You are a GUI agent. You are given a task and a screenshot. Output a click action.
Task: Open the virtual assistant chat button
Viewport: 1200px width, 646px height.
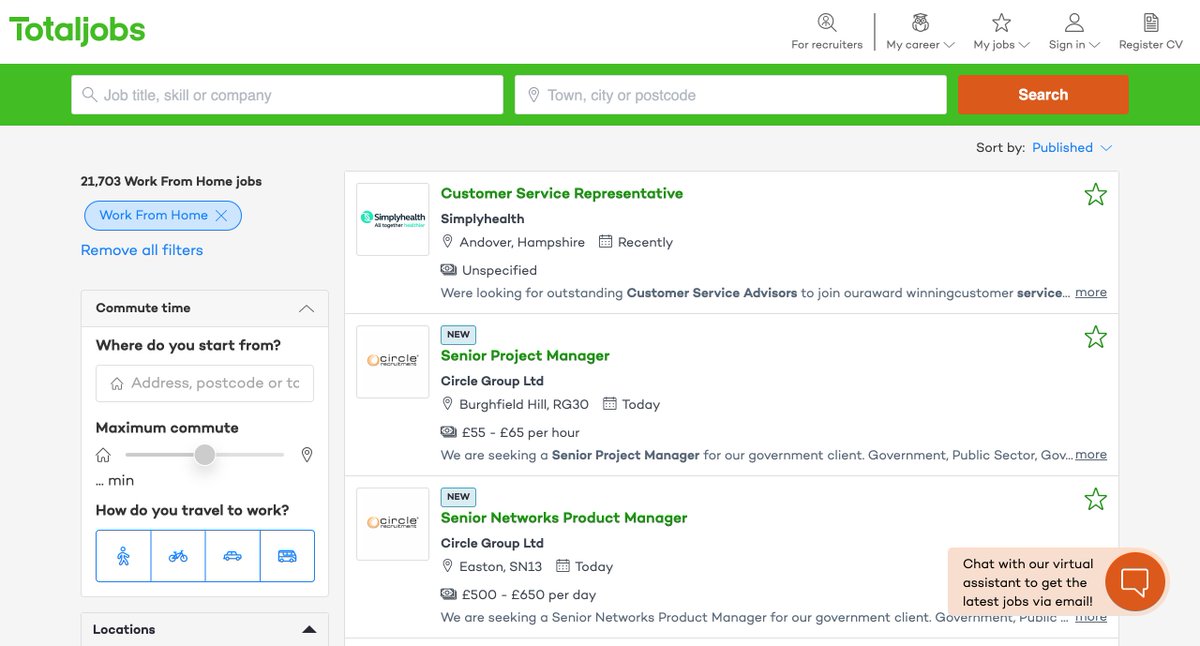[1135, 581]
